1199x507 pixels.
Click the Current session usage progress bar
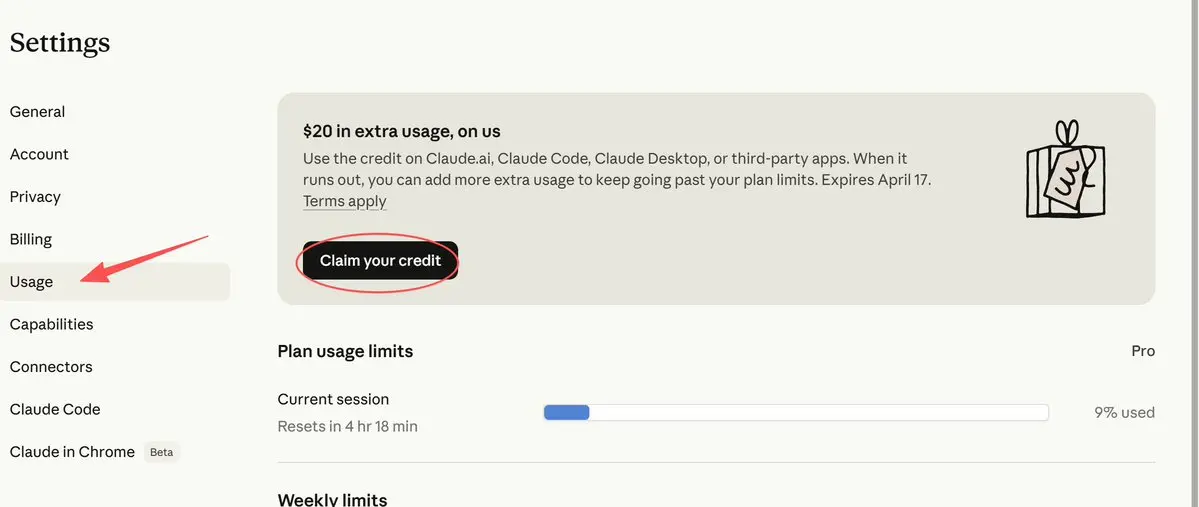coord(795,412)
